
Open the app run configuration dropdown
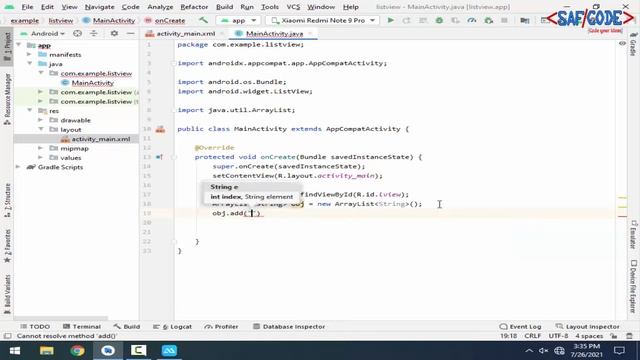point(238,20)
